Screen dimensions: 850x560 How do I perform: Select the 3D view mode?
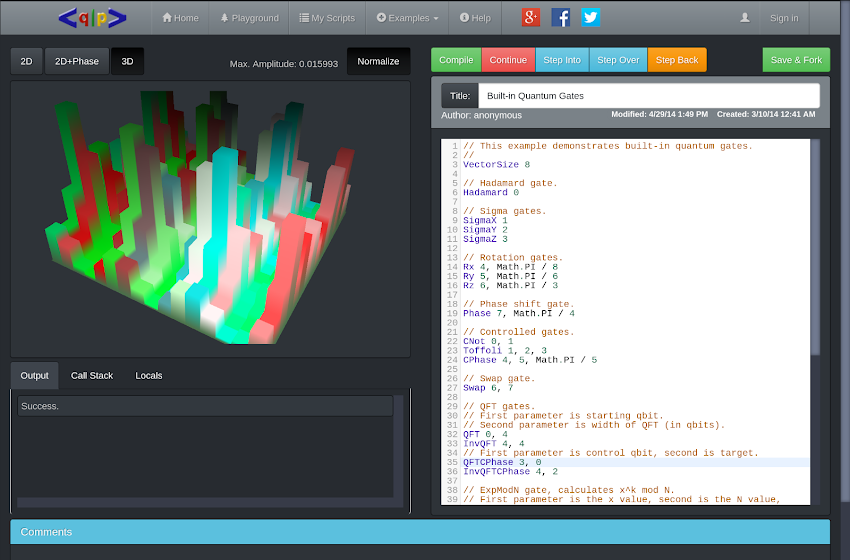[127, 61]
